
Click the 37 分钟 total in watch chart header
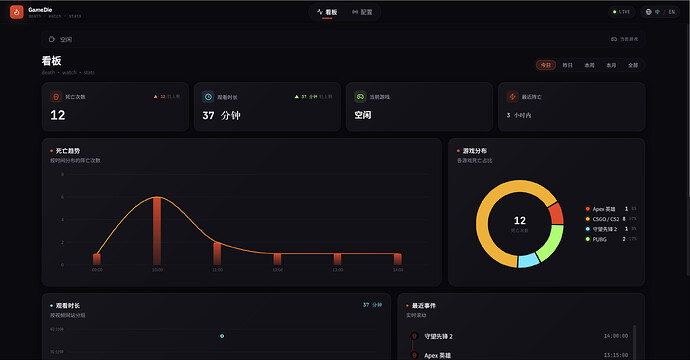372,305
